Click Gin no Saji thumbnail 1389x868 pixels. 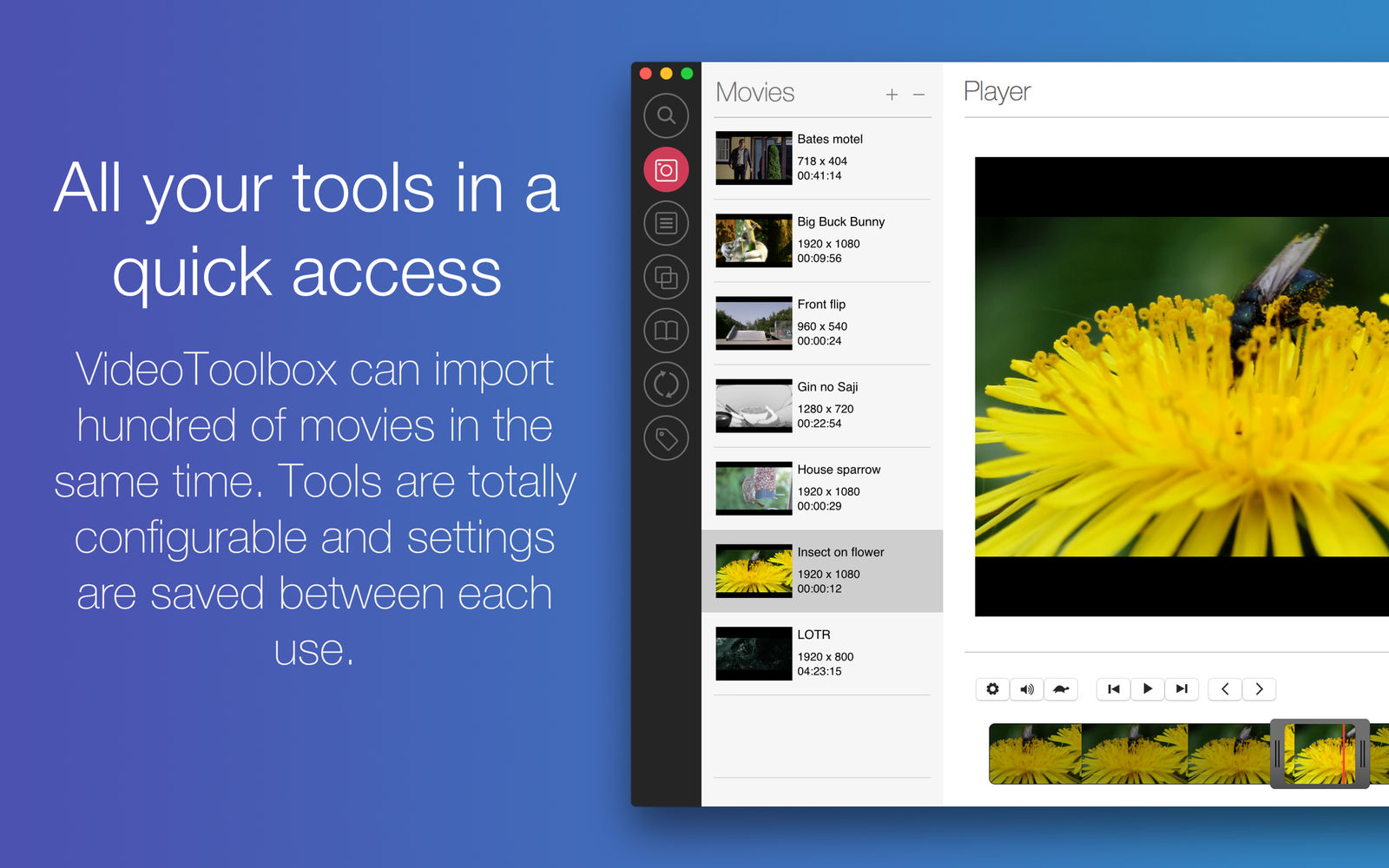pyautogui.click(x=754, y=405)
